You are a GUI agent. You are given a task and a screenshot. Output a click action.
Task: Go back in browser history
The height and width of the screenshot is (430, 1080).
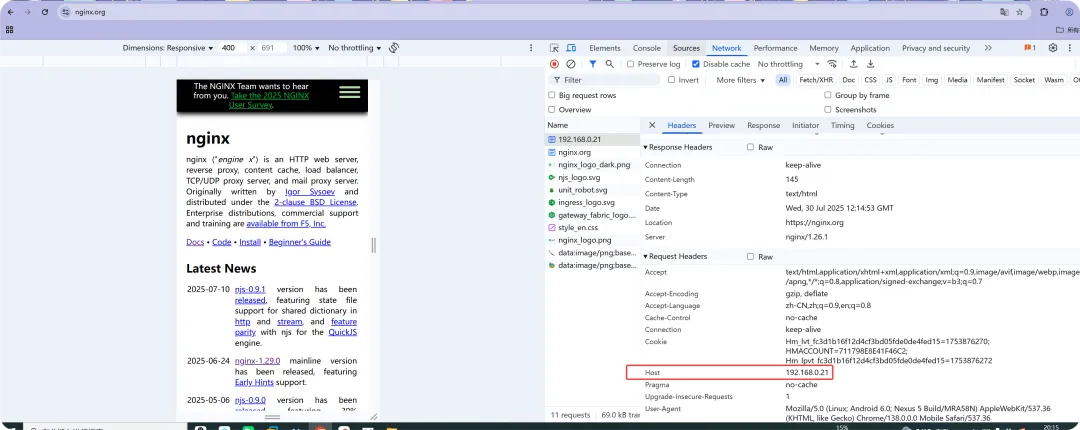(10, 12)
